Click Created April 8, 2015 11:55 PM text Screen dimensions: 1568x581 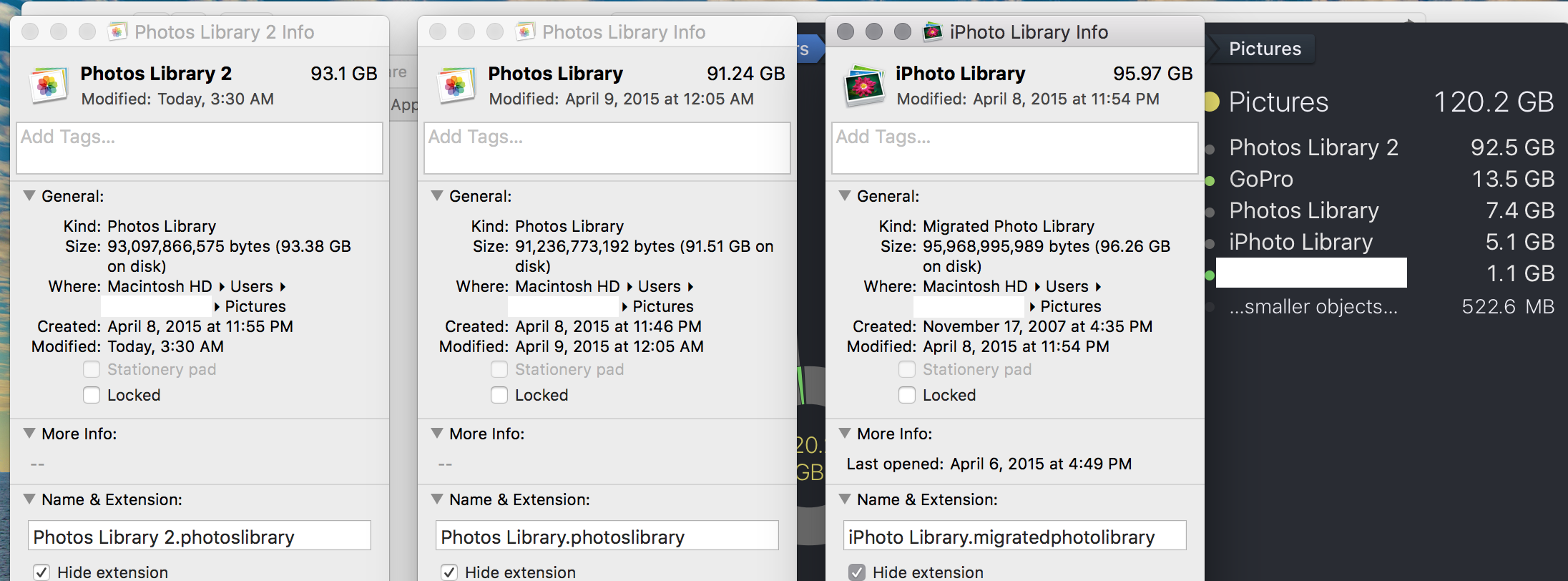tap(165, 326)
